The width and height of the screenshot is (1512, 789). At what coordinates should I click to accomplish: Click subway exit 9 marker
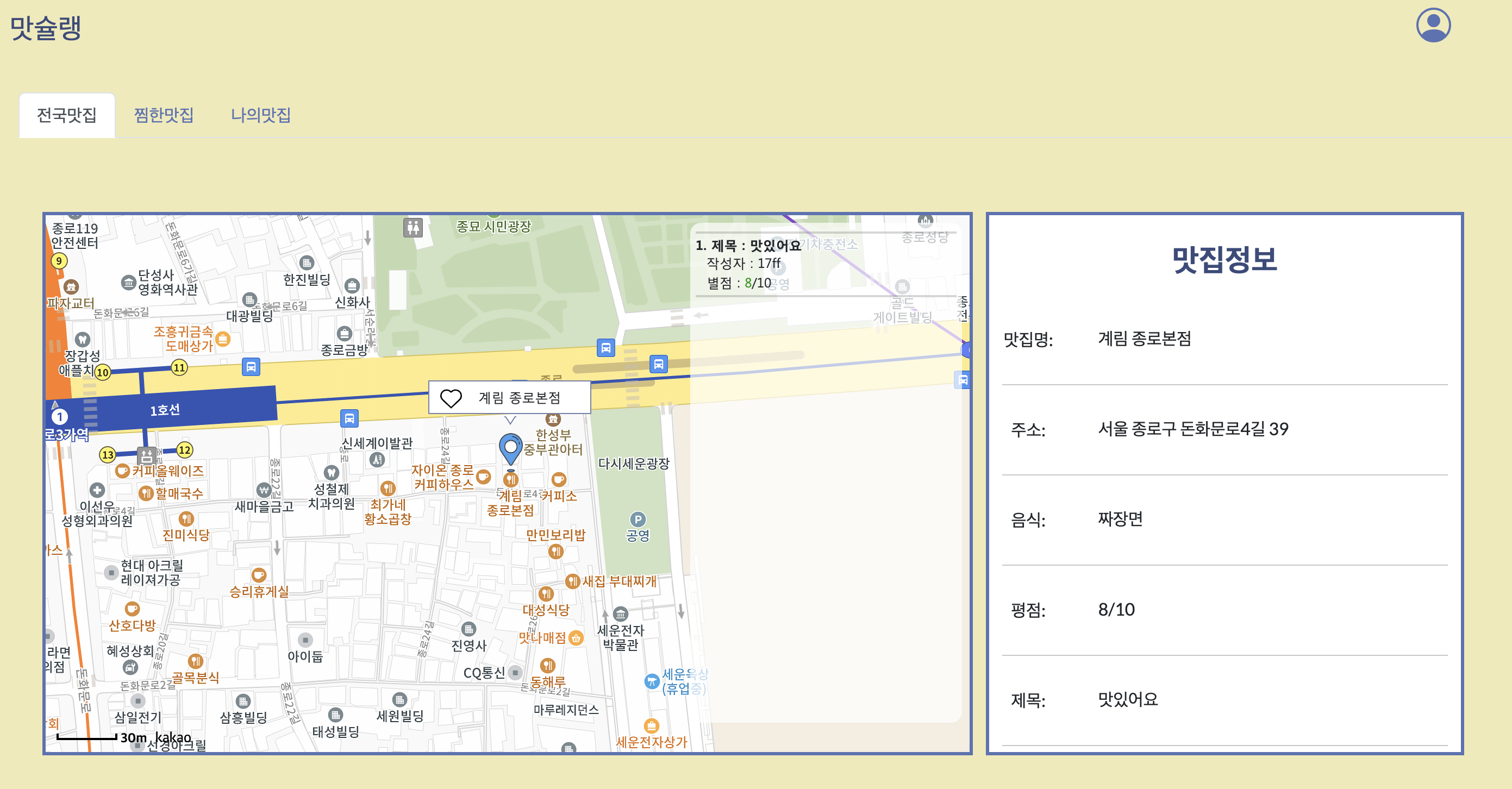(x=59, y=261)
